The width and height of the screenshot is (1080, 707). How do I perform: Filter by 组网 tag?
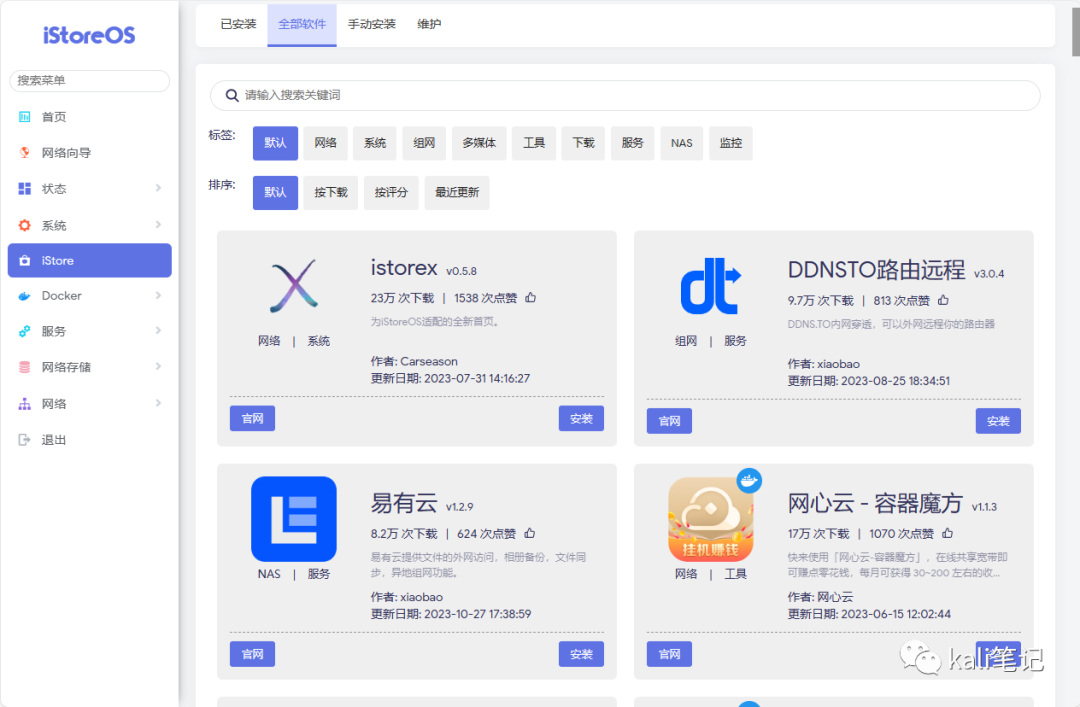[424, 143]
